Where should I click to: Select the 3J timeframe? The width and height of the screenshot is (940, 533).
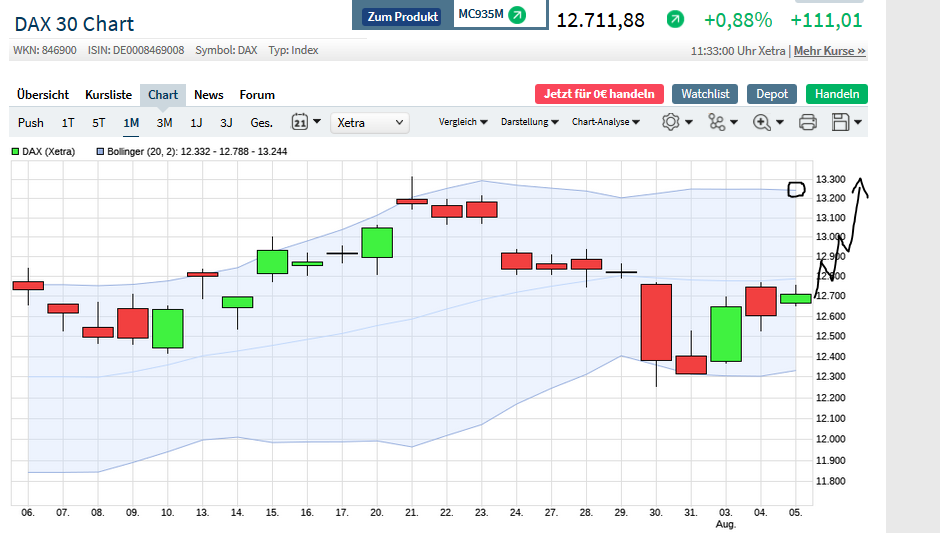coord(226,123)
